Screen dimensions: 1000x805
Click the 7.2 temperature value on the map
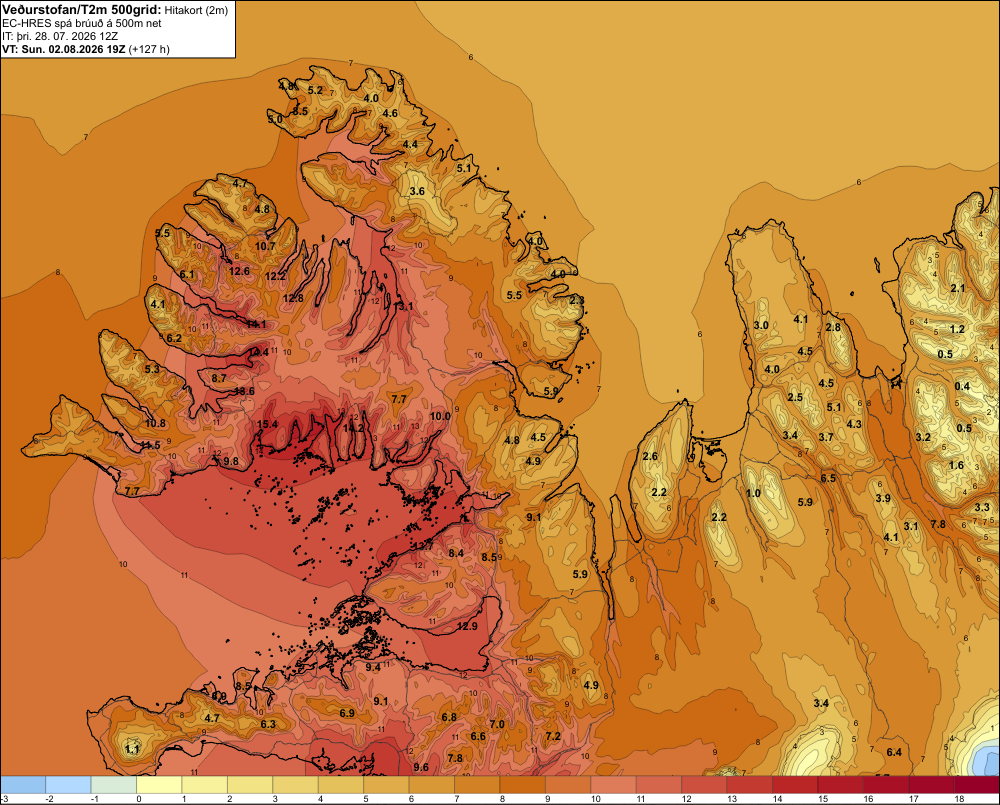[553, 736]
